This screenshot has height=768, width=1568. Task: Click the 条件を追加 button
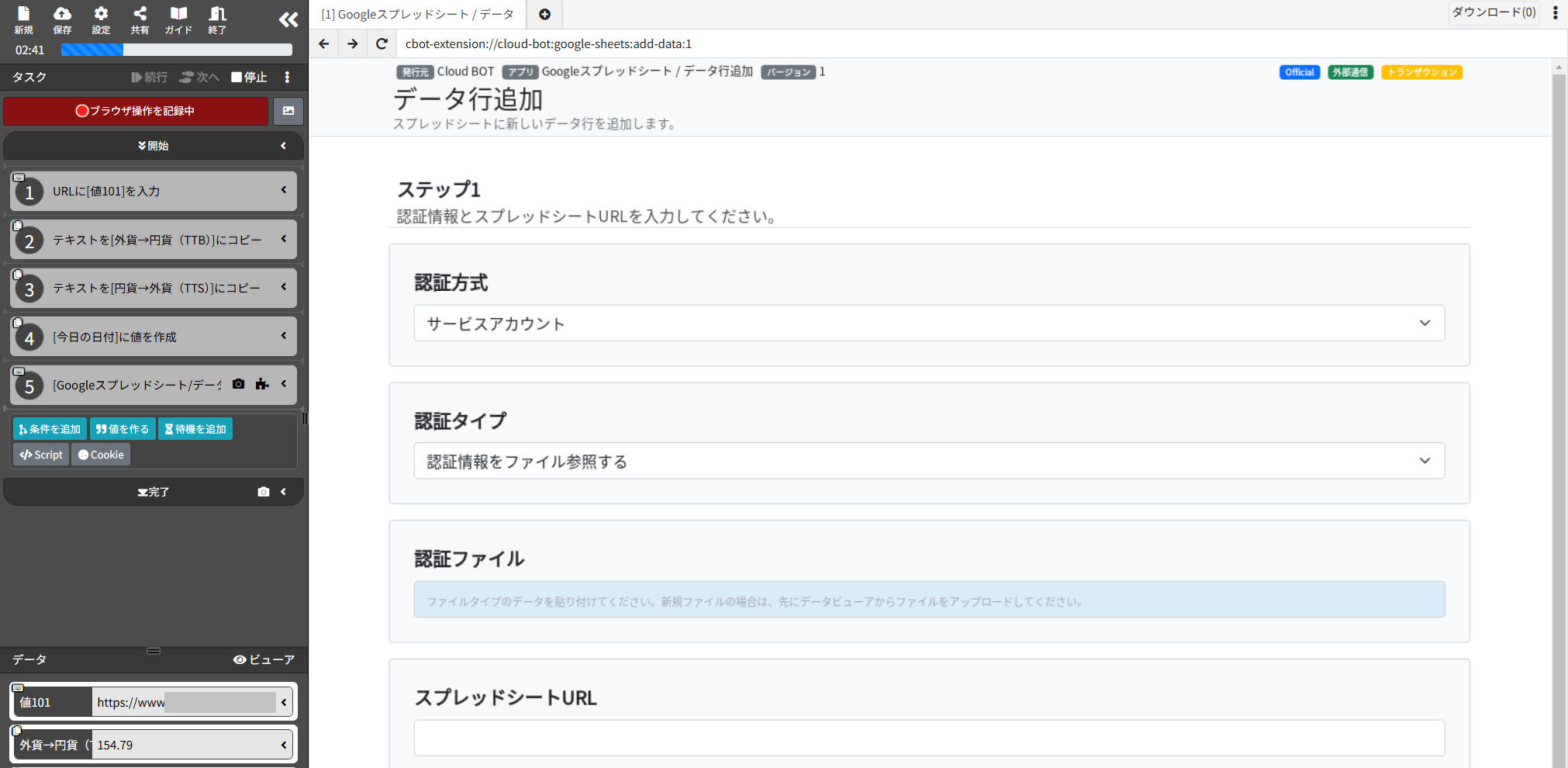(x=49, y=428)
